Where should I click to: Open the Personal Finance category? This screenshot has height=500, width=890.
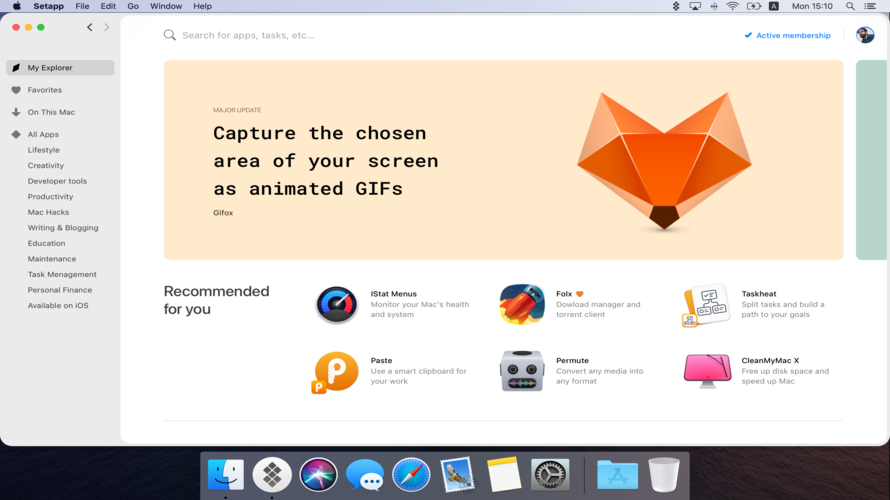pyautogui.click(x=60, y=290)
